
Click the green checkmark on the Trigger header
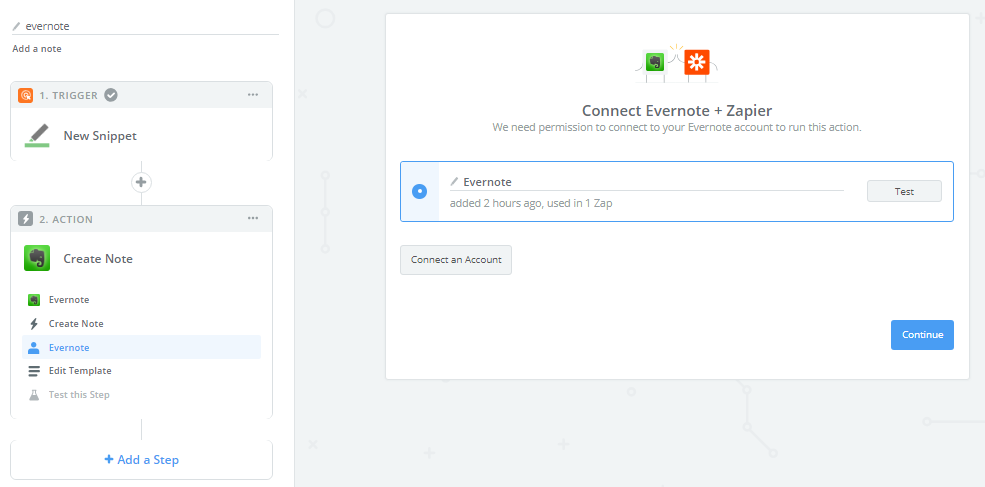111,95
